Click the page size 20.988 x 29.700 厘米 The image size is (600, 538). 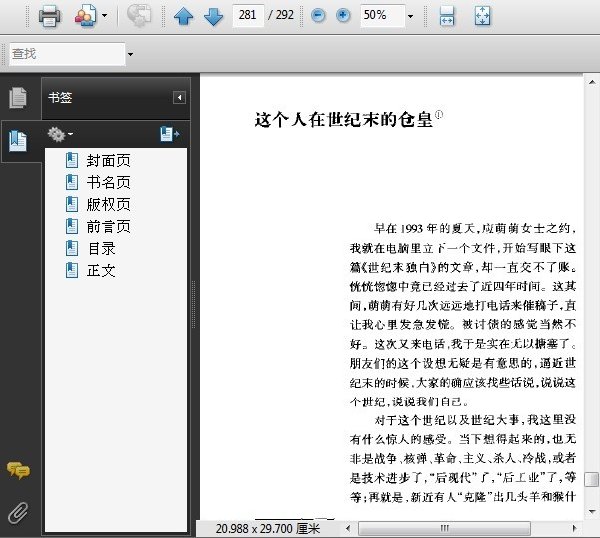(267, 529)
